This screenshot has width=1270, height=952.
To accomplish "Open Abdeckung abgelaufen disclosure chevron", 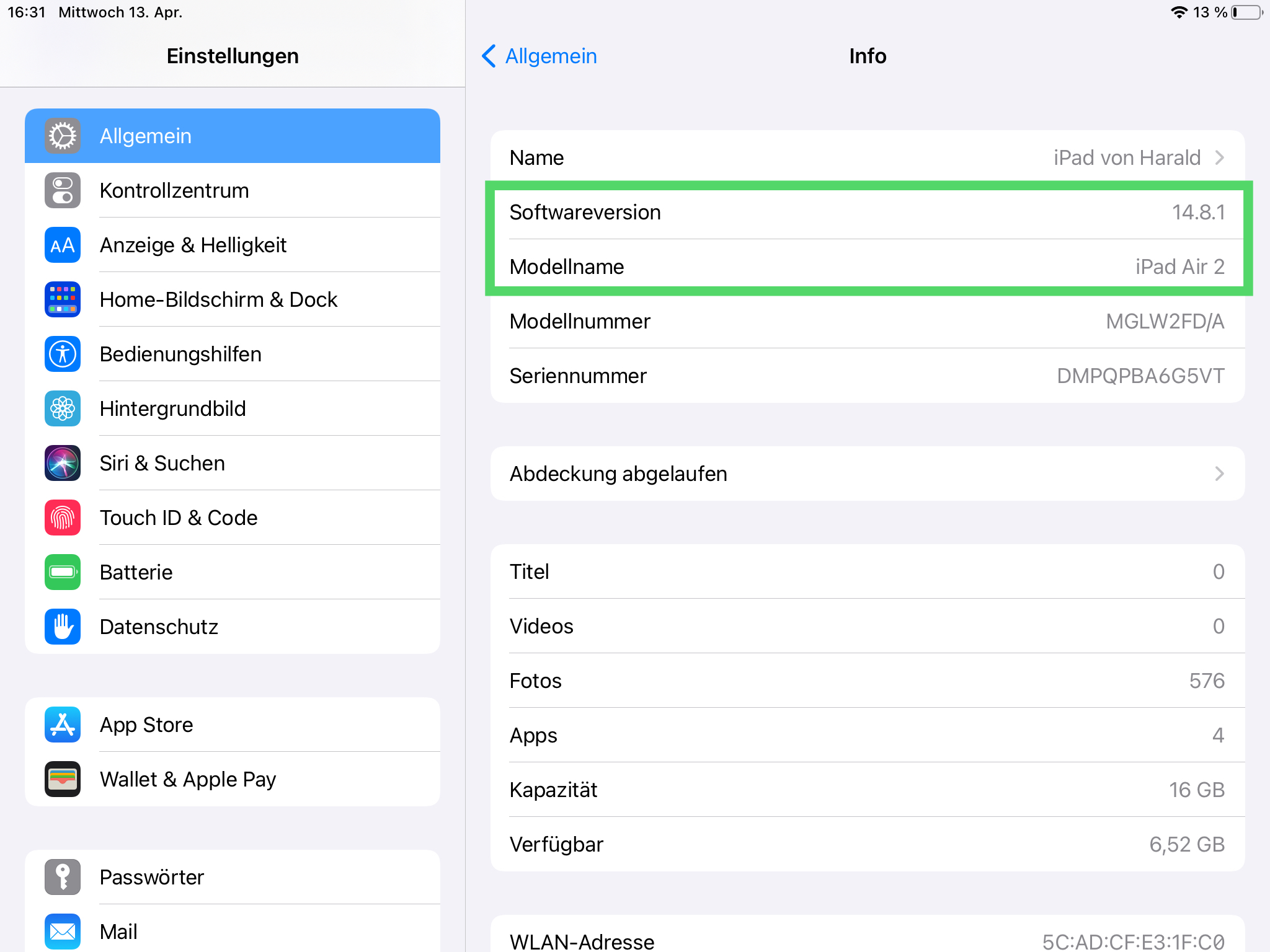I will 1219,474.
